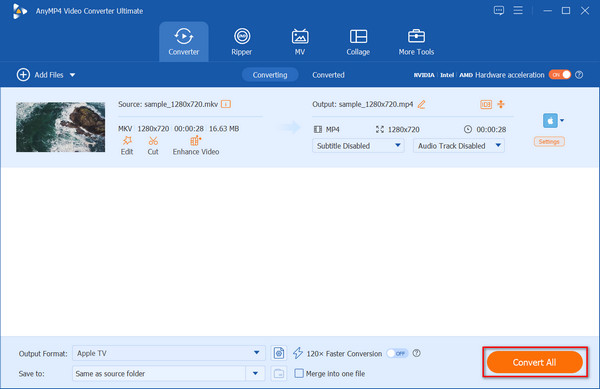This screenshot has width=600, height=389.
Task: Open the hamburger menu icon
Action: (518, 10)
